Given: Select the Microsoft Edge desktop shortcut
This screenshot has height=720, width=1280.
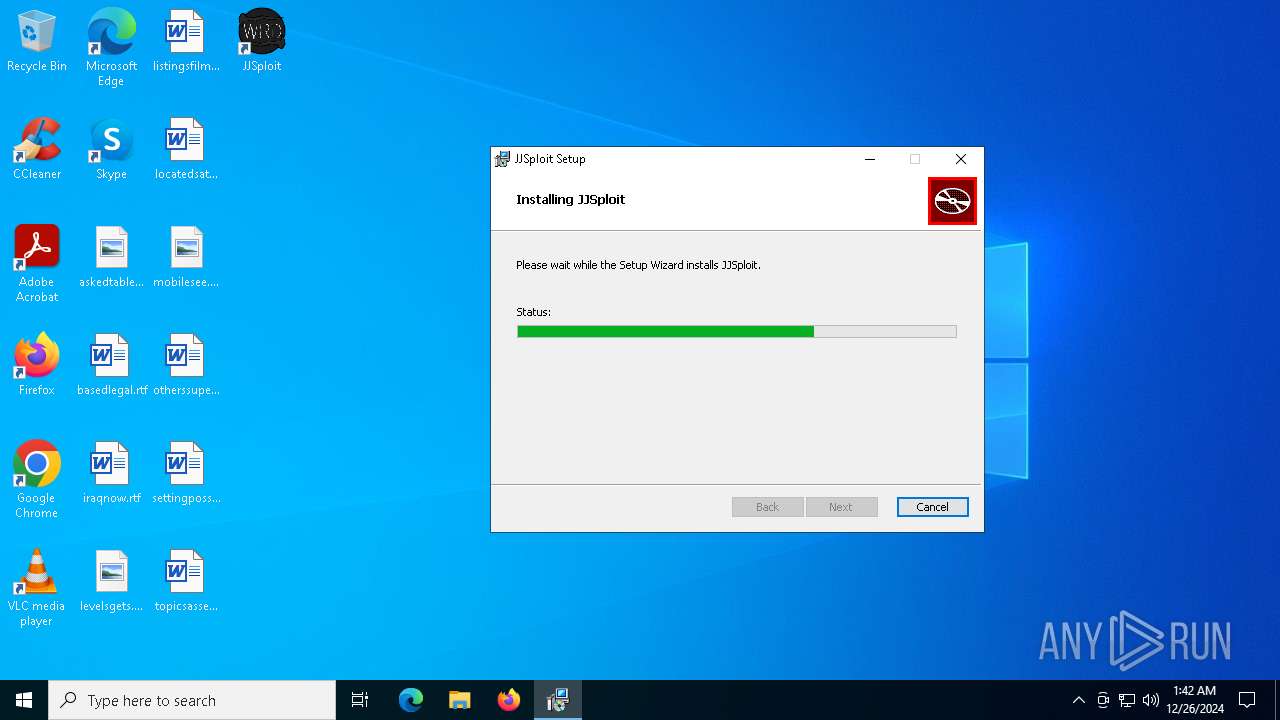Looking at the screenshot, I should [111, 48].
